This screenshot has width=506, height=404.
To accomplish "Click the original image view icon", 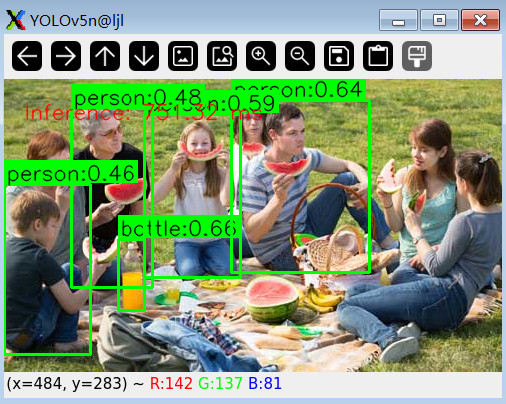I will [183, 56].
